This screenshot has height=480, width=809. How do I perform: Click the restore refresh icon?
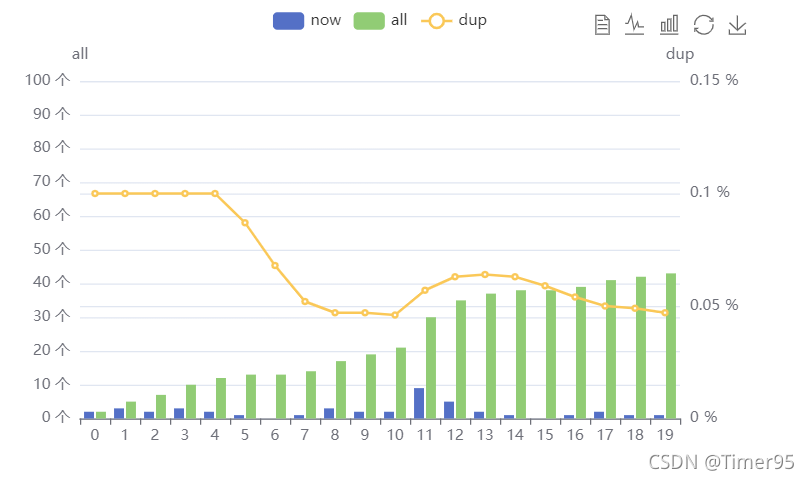704,25
